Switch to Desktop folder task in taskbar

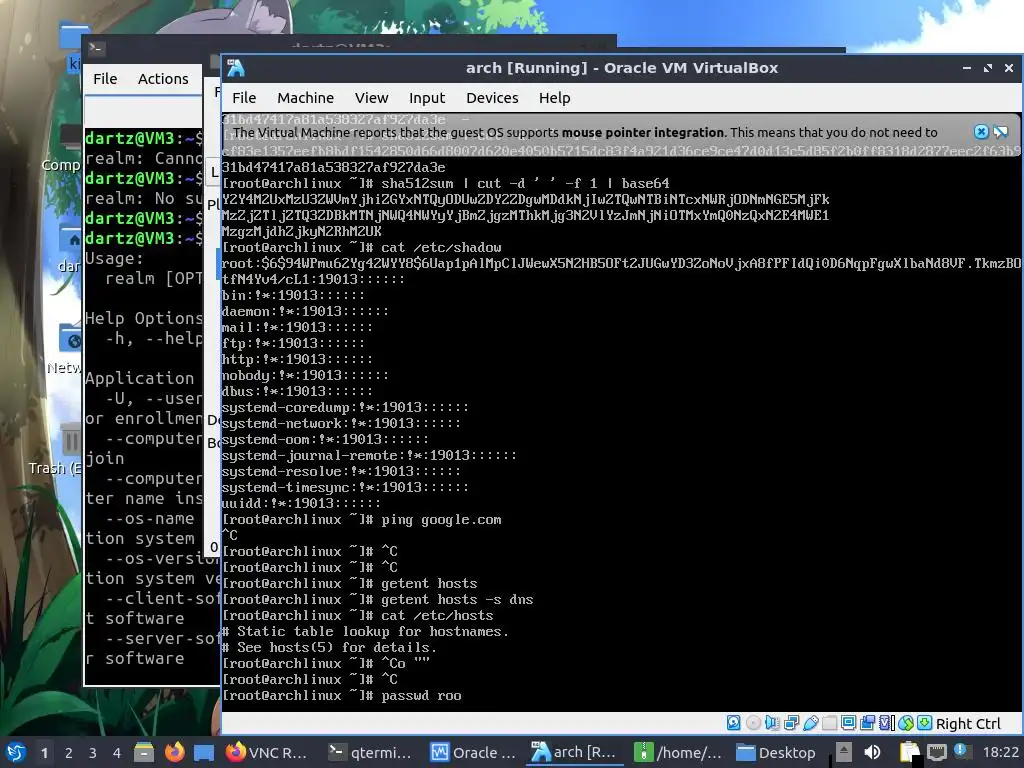[777, 752]
